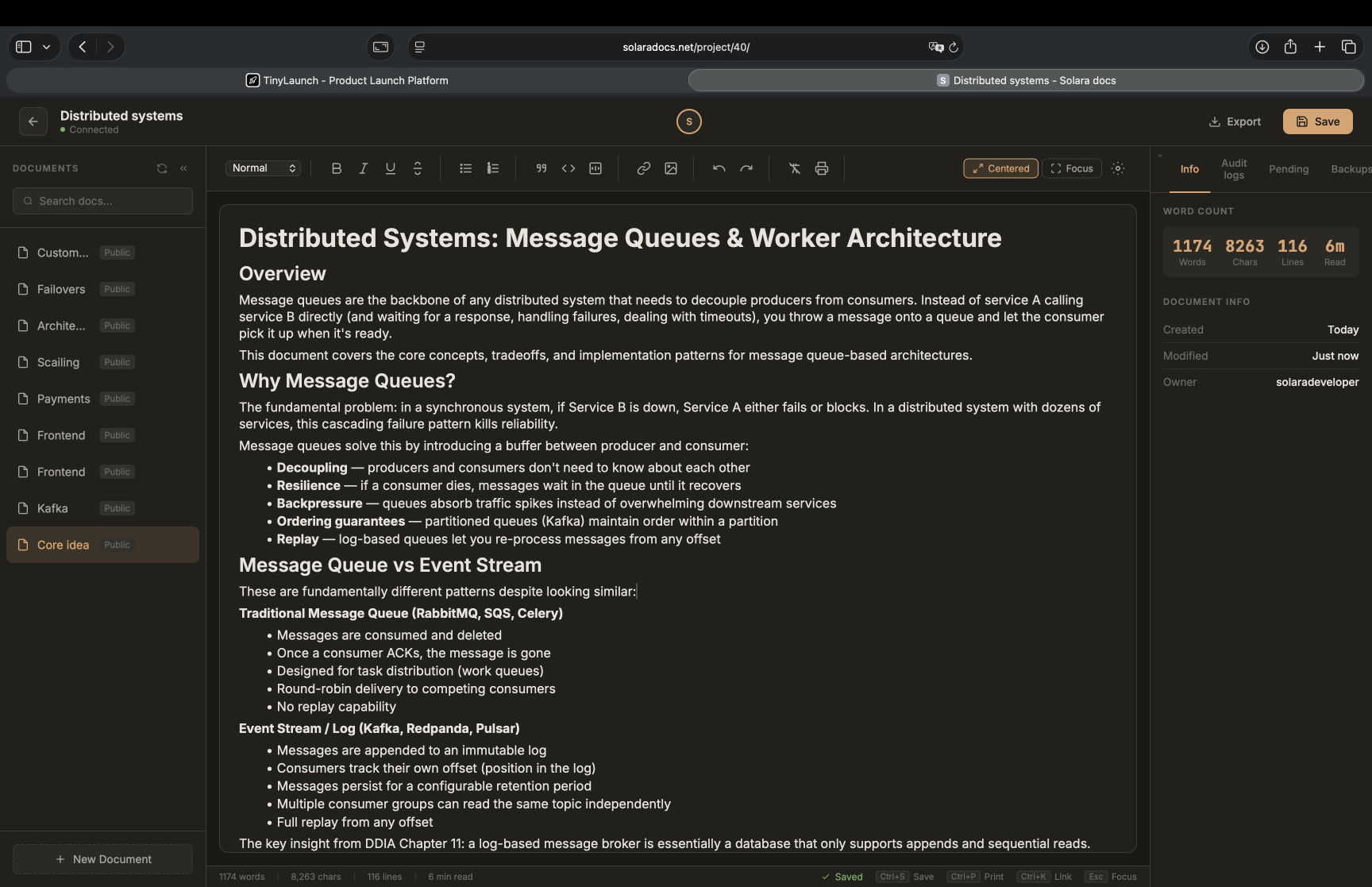The width and height of the screenshot is (1372, 887).
Task: Save the document with the Save button
Action: 1317,121
